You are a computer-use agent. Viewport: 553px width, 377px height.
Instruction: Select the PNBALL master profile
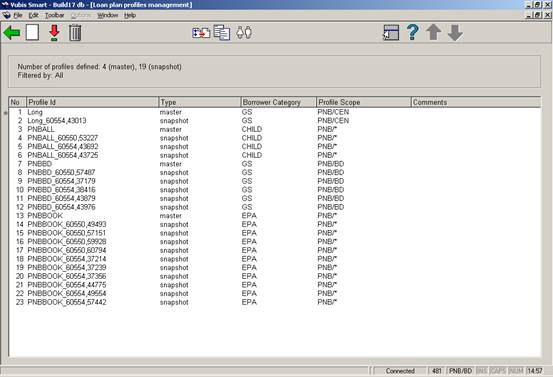275,129
